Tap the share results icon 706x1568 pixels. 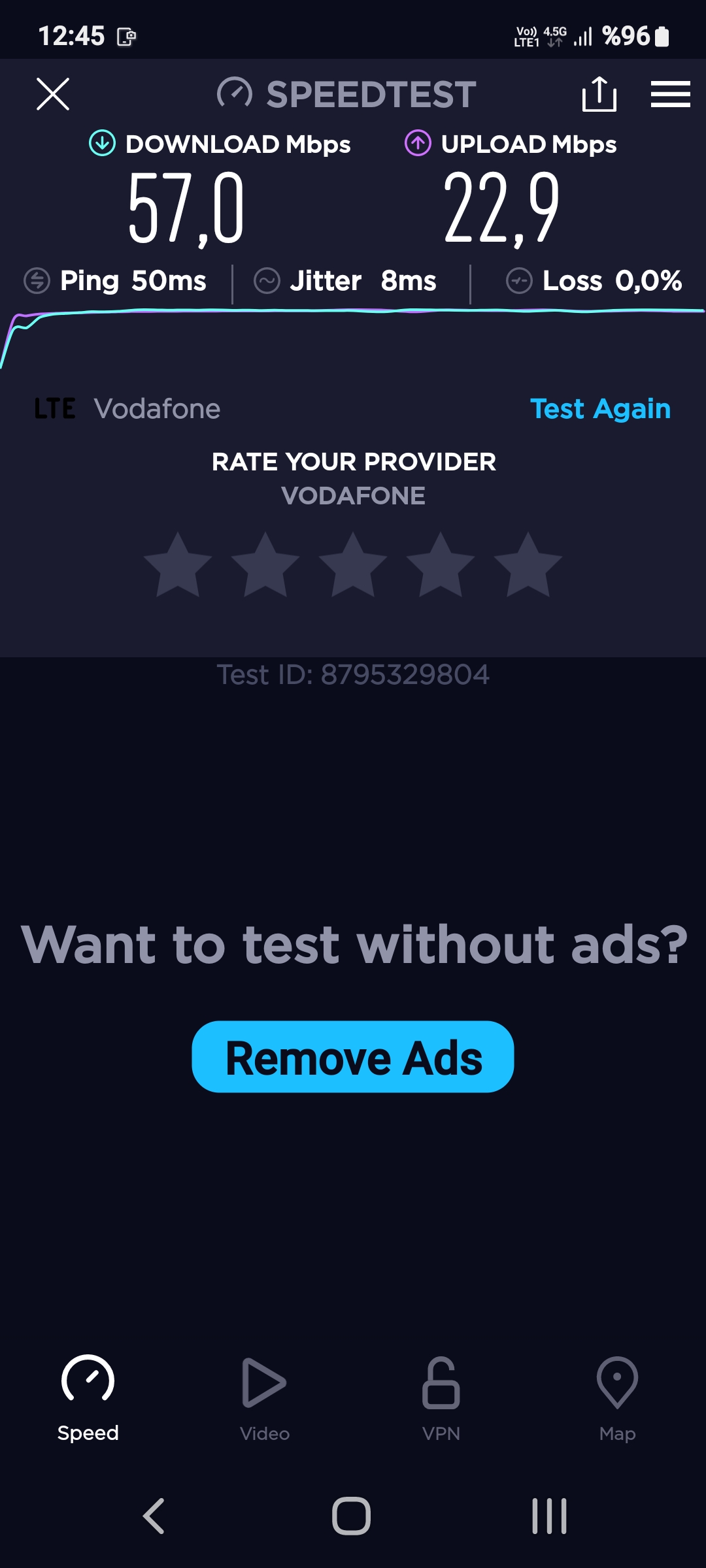click(599, 94)
